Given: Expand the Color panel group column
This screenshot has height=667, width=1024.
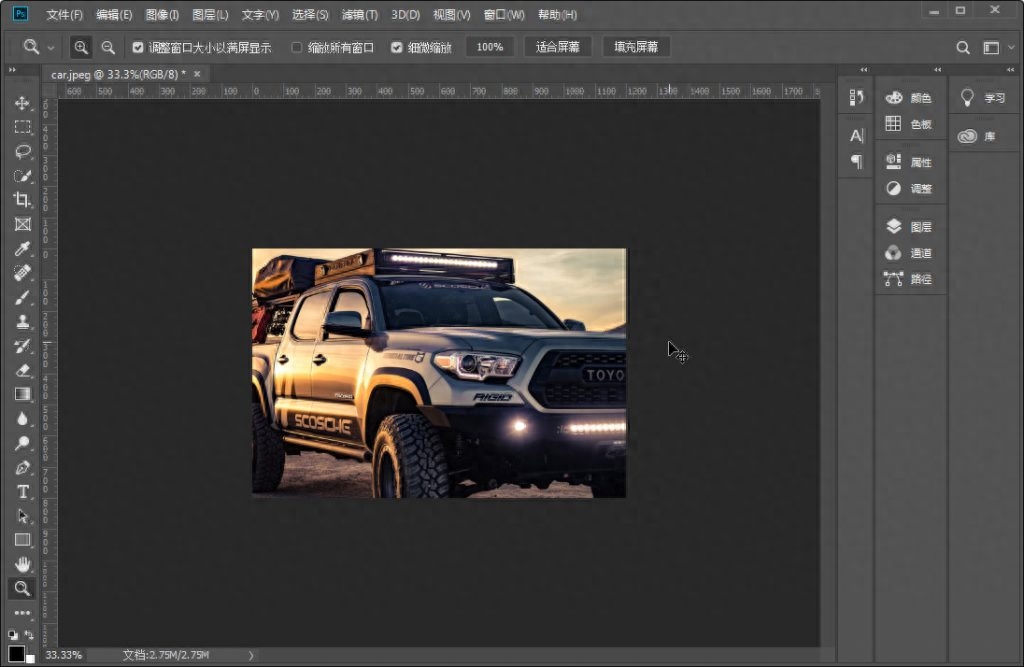Looking at the screenshot, I should tap(938, 69).
